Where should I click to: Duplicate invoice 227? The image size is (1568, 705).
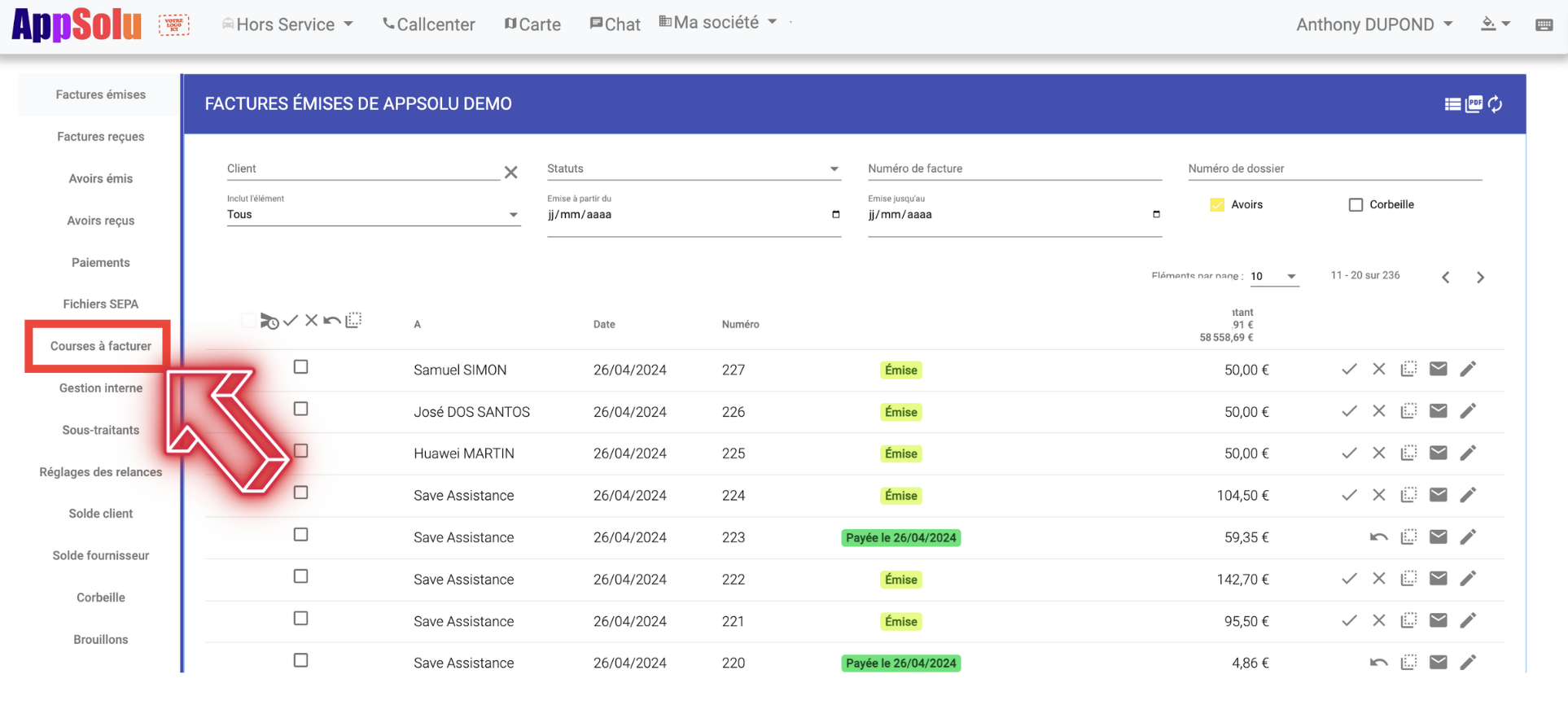(1408, 370)
